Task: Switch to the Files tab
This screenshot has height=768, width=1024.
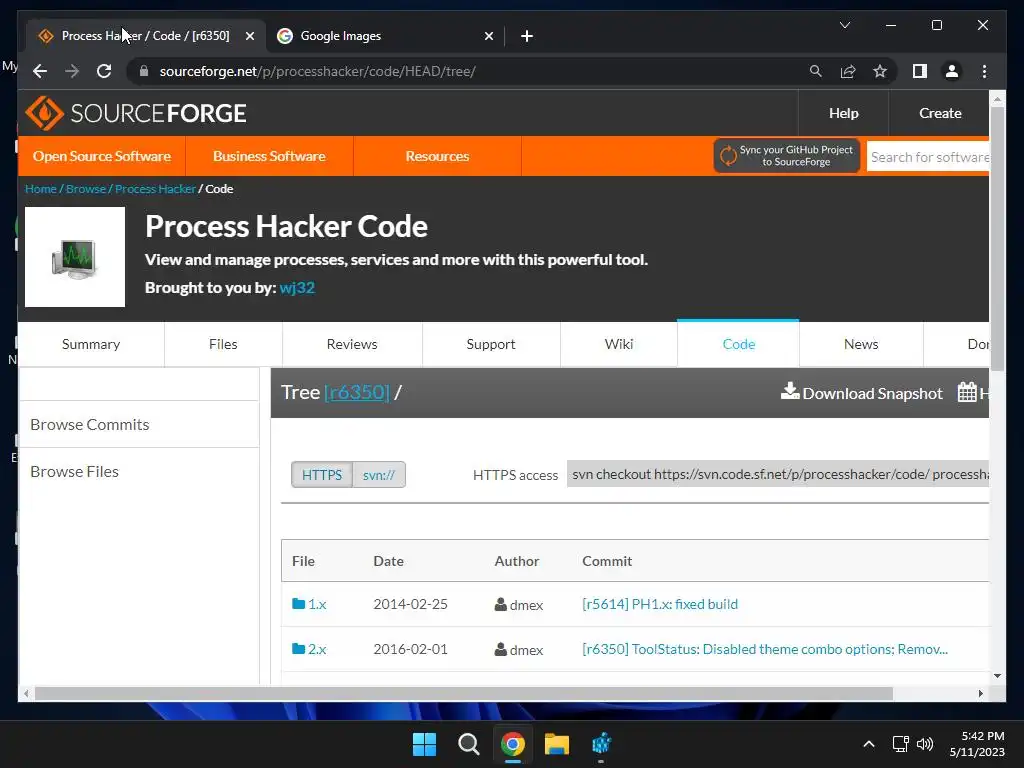Action: (223, 344)
